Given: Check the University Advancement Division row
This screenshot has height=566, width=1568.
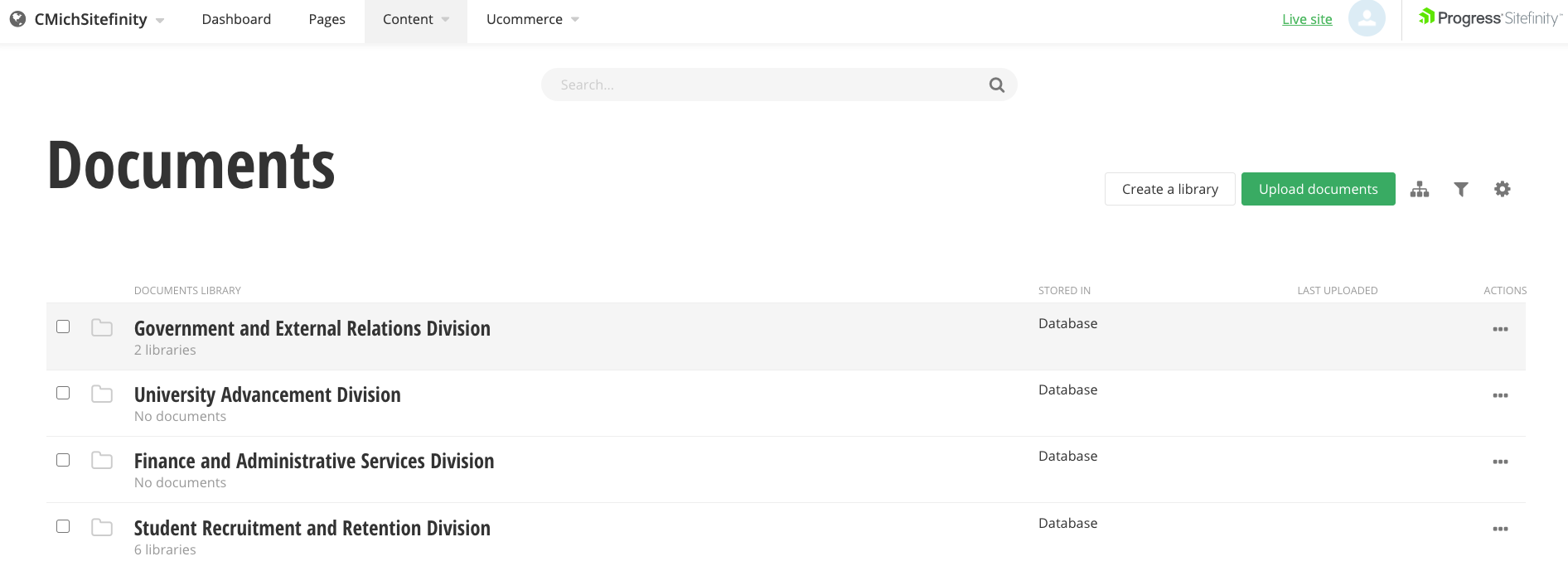Looking at the screenshot, I should click(x=63, y=393).
